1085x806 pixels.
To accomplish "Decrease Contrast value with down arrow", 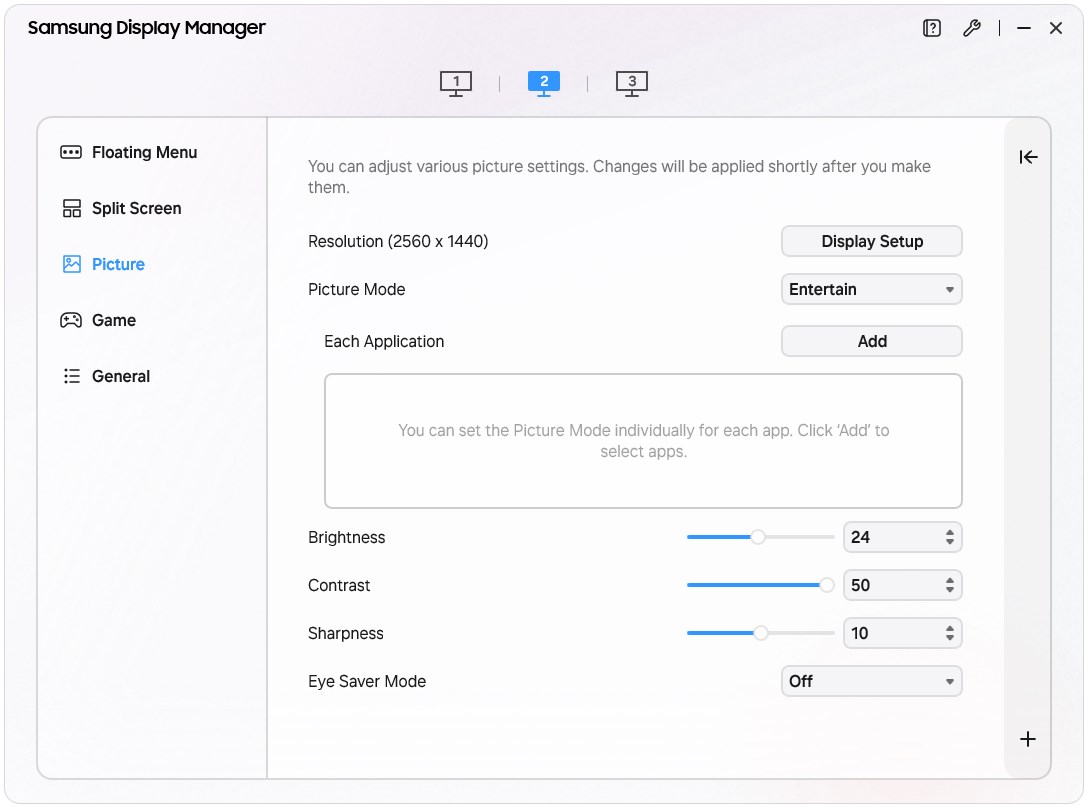I will (x=950, y=590).
